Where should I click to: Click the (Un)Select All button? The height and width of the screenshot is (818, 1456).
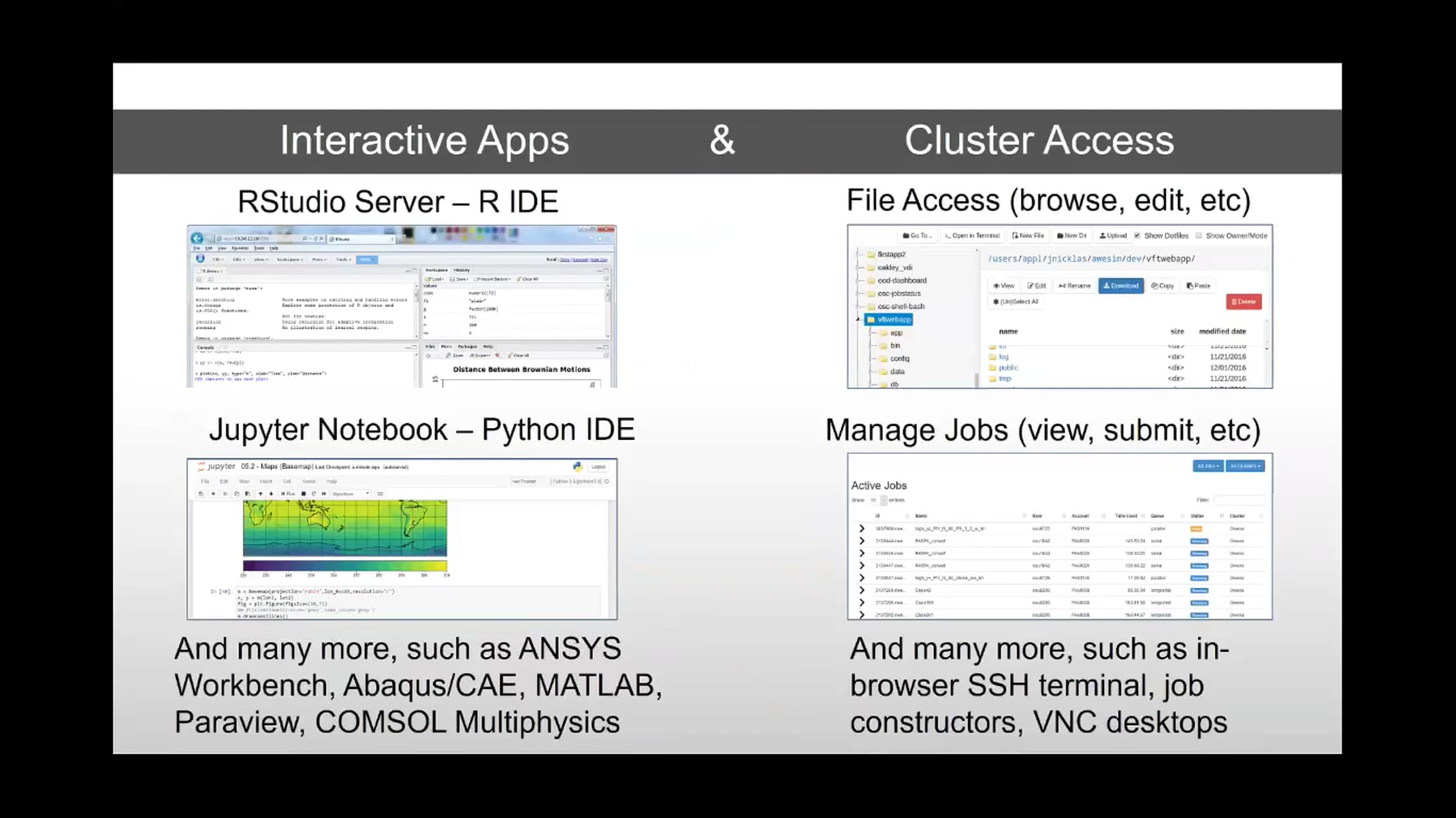coord(1016,301)
